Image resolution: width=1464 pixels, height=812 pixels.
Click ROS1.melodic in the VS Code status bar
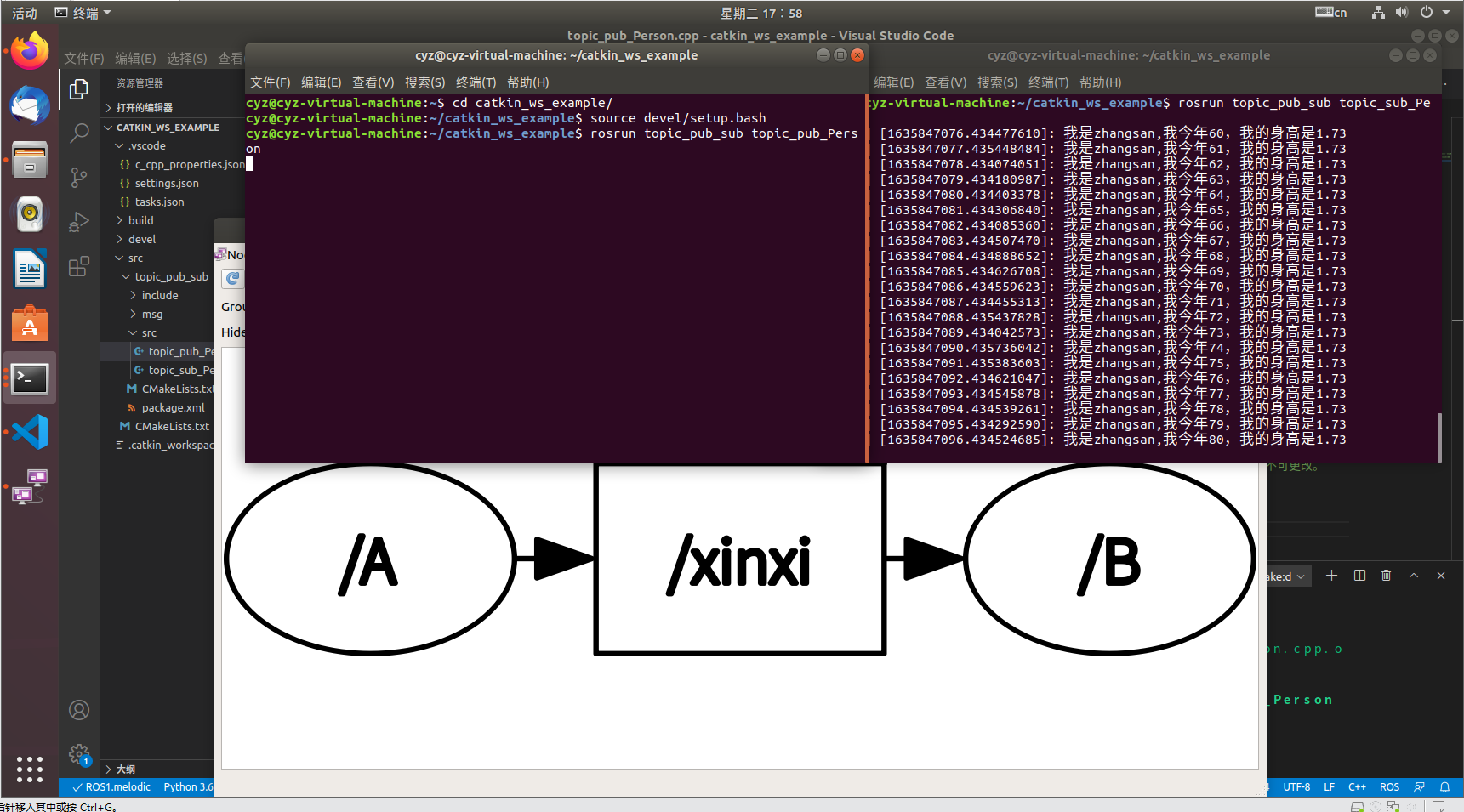tap(111, 787)
